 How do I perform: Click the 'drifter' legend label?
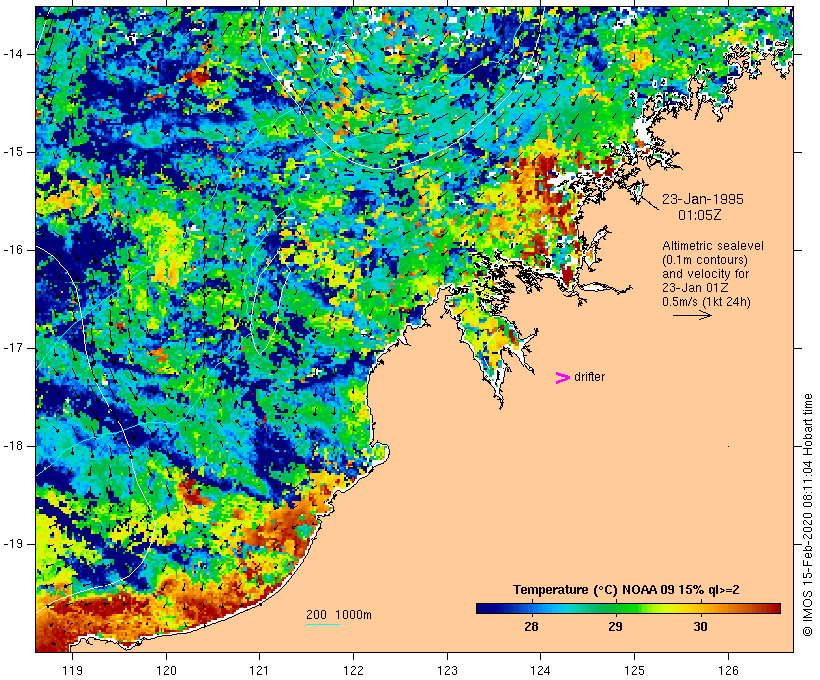589,377
